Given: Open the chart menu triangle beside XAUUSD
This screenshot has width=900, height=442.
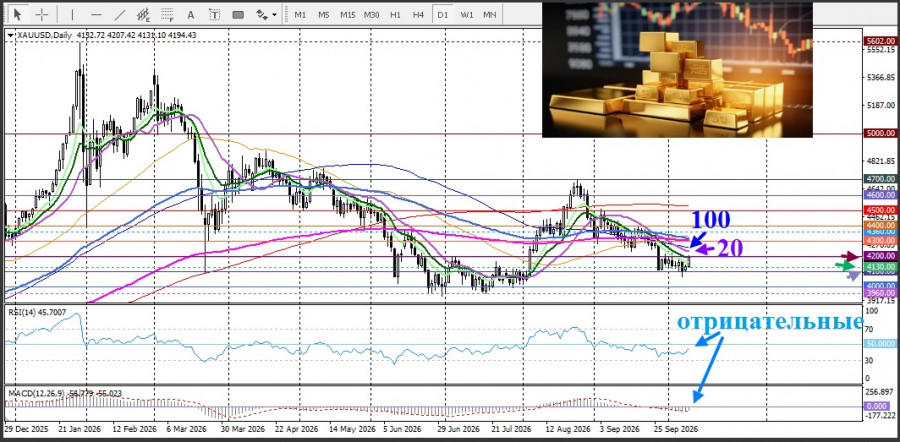Looking at the screenshot, I should pyautogui.click(x=11, y=36).
